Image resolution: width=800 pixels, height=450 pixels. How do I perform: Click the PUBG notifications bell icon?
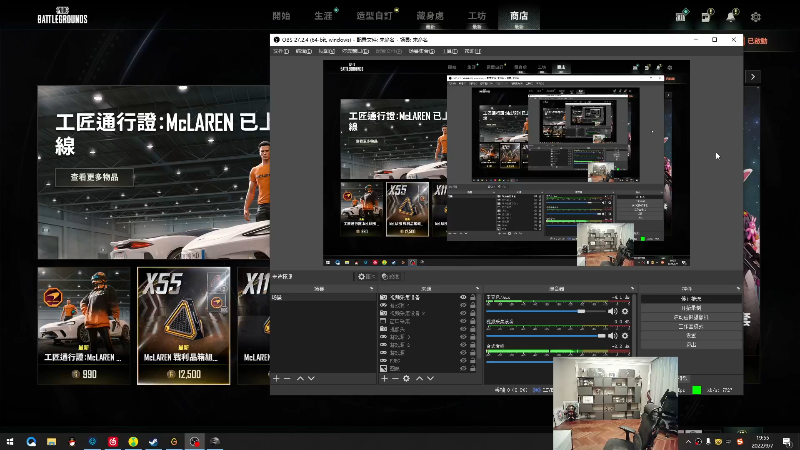click(x=732, y=17)
